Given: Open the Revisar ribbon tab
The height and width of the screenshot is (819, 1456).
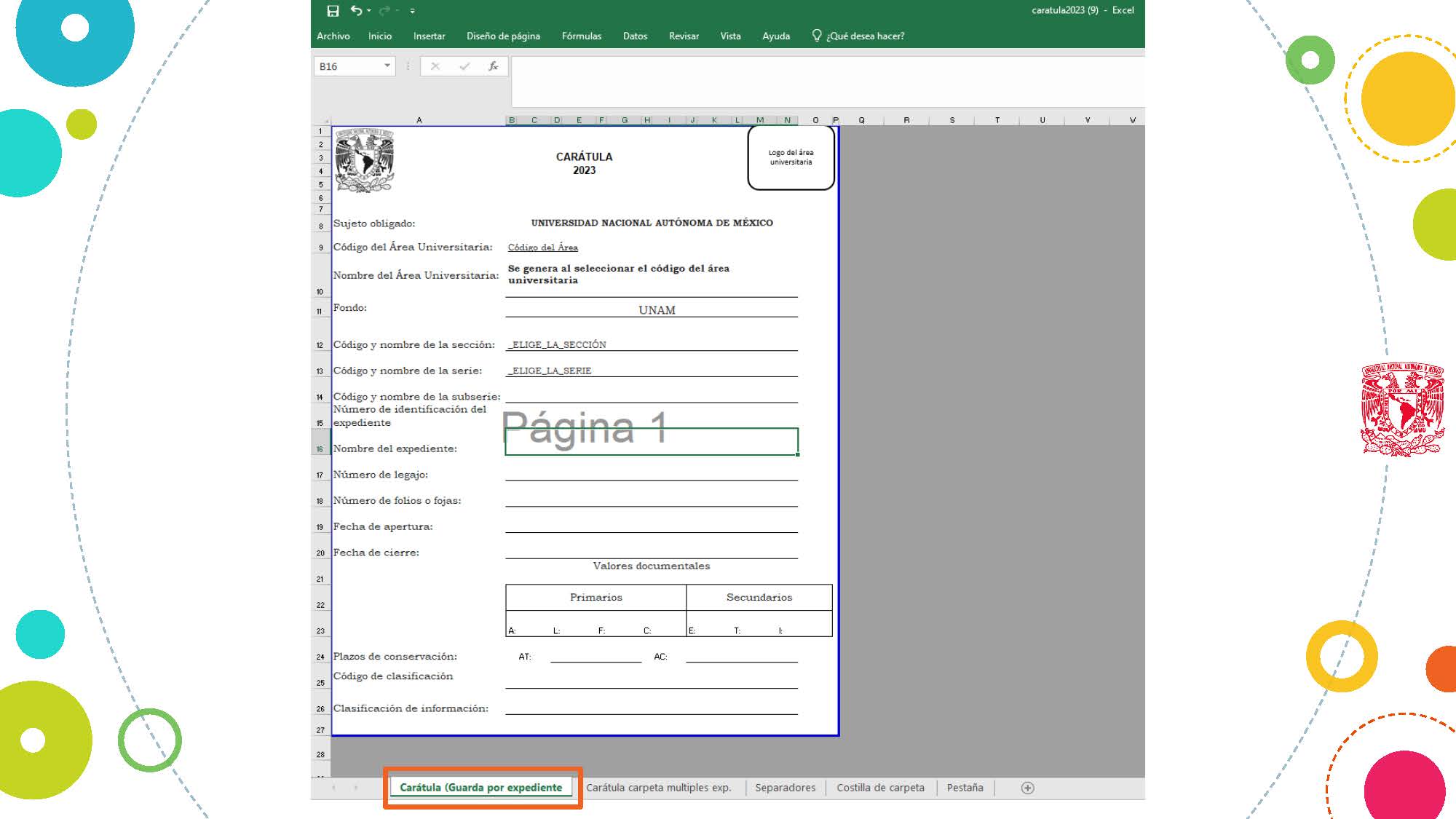Looking at the screenshot, I should [x=684, y=36].
